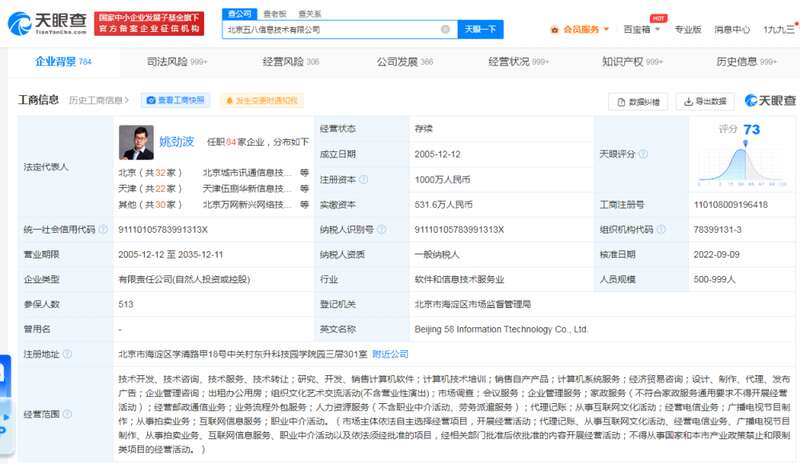This screenshot has height=464, width=800.
Task: Open 天津伍捌华新信息技... company link
Action: 247,188
